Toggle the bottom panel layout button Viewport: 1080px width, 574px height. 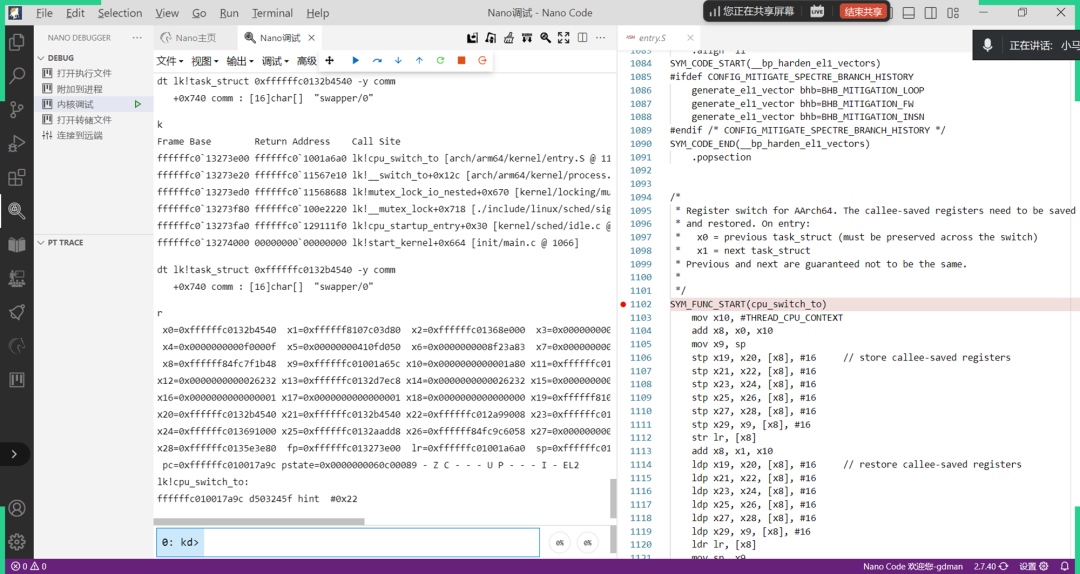(x=908, y=13)
